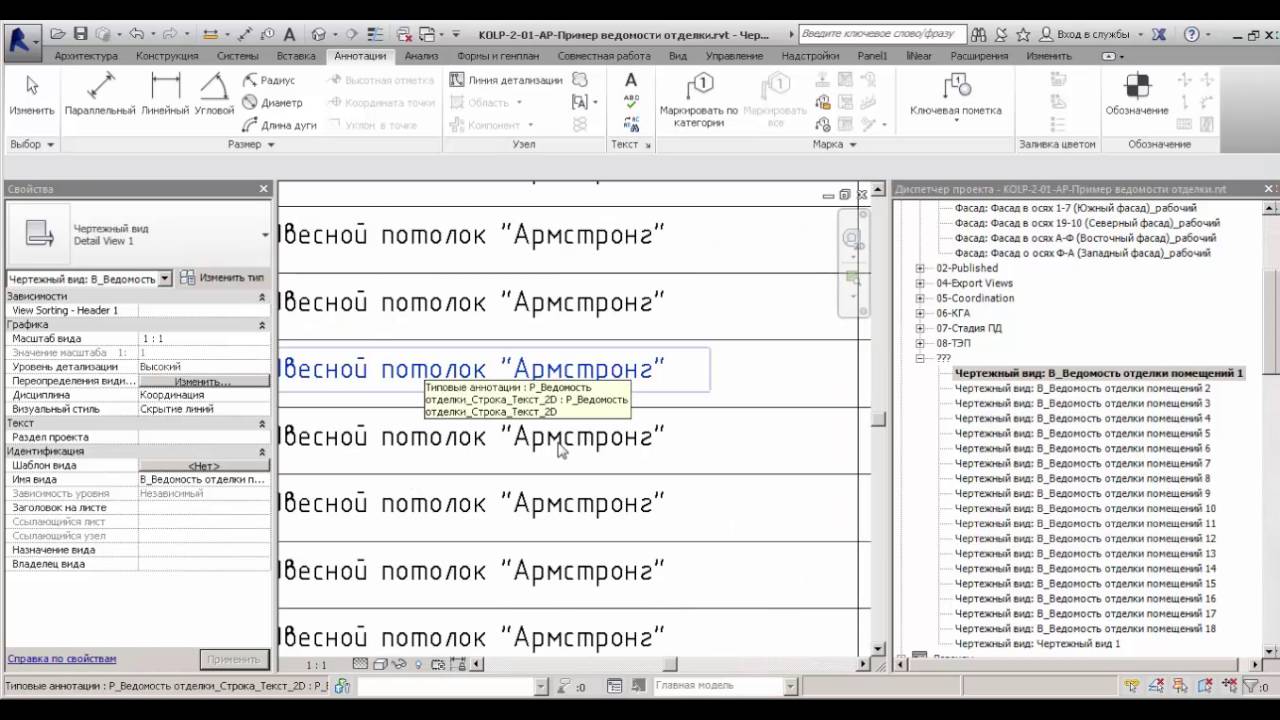This screenshot has height=720, width=1280.
Task: Open the Ключевая пометка tool
Action: [x=956, y=96]
